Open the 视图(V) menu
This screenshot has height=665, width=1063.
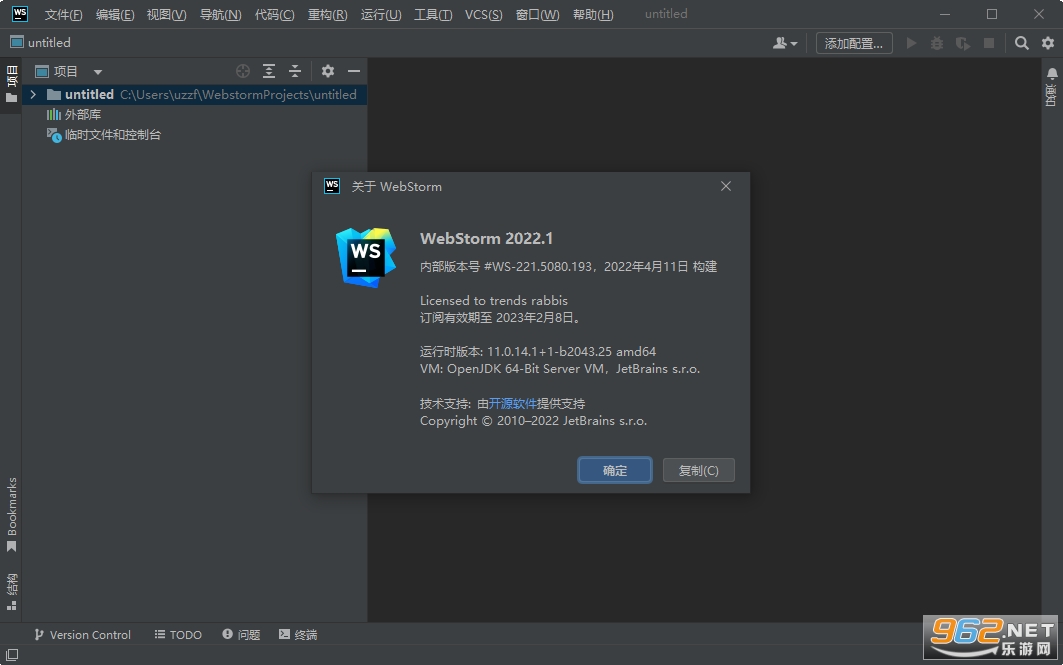click(166, 14)
